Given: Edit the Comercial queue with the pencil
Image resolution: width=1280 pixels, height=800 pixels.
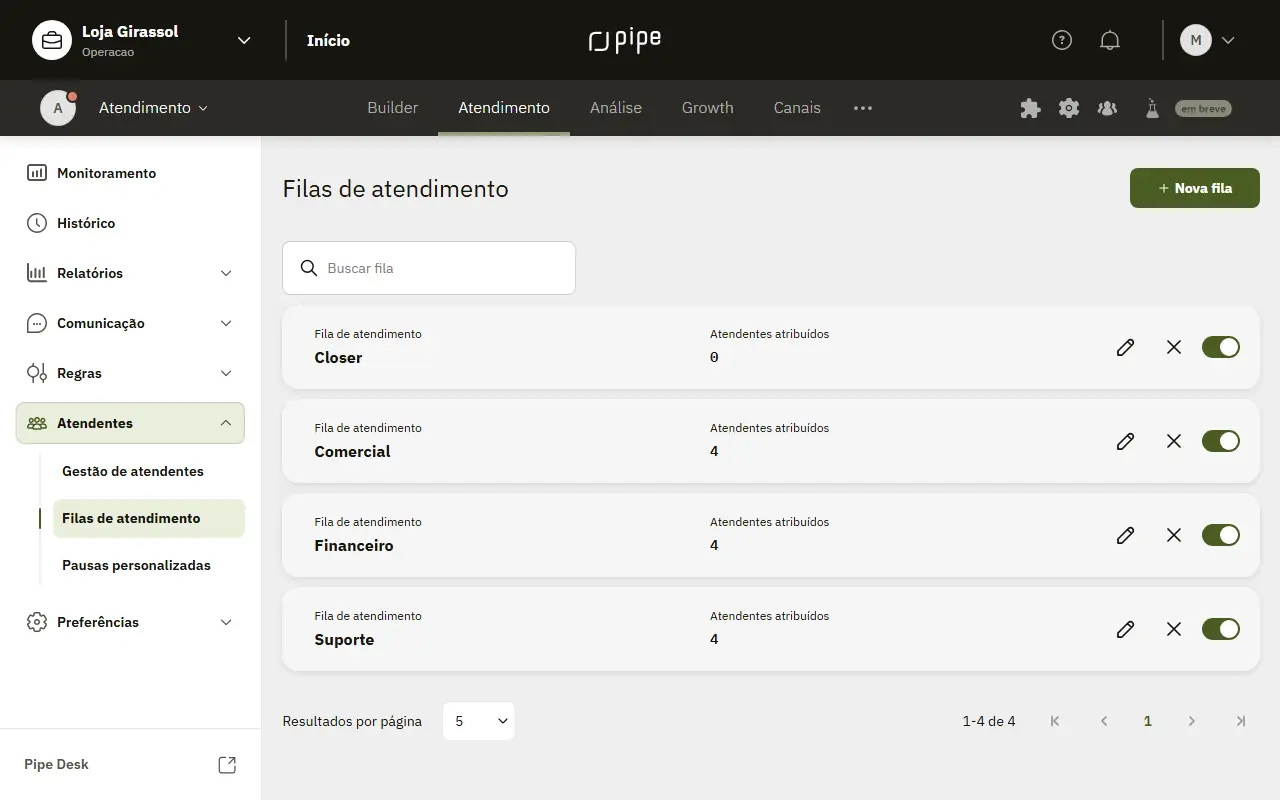Looking at the screenshot, I should tap(1125, 441).
